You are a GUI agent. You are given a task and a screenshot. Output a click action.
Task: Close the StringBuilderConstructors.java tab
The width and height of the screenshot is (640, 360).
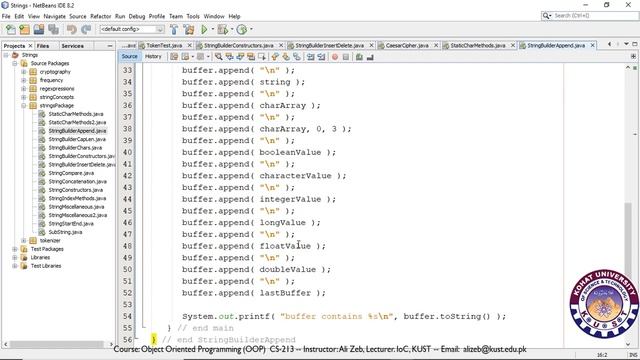pyautogui.click(x=281, y=45)
